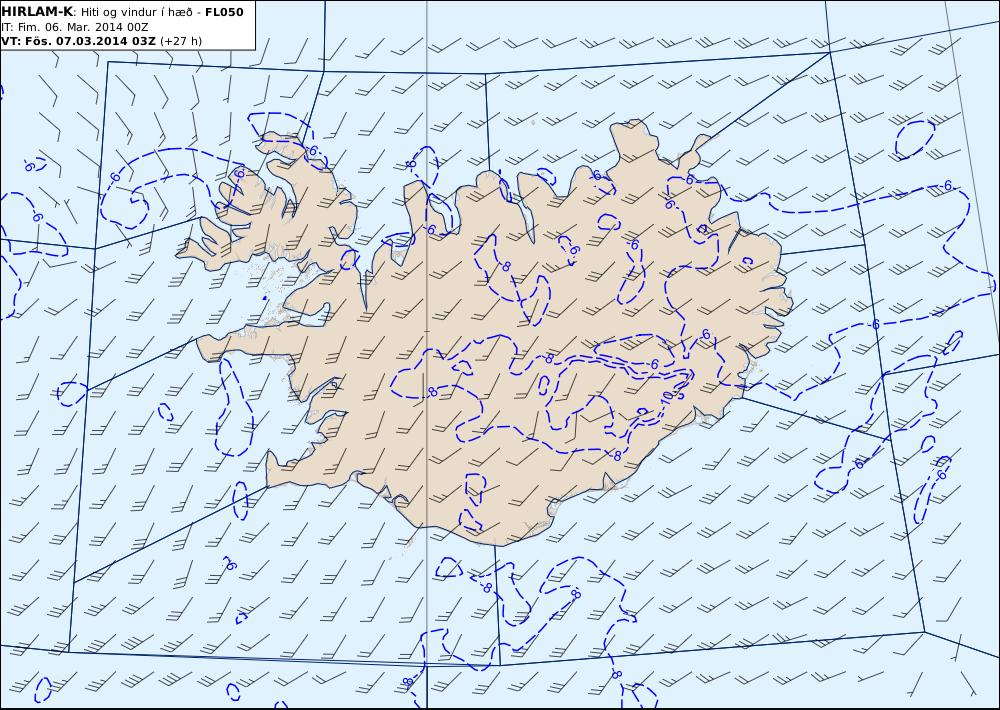Click the "Hiti og vindur í hæð" caption
This screenshot has height=710, width=1000.
[x=136, y=13]
